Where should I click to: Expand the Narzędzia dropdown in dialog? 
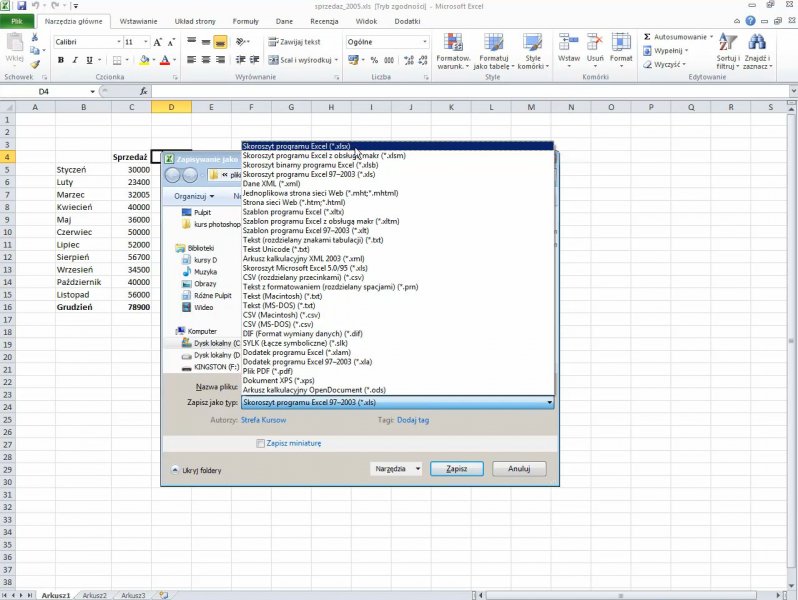[x=396, y=468]
